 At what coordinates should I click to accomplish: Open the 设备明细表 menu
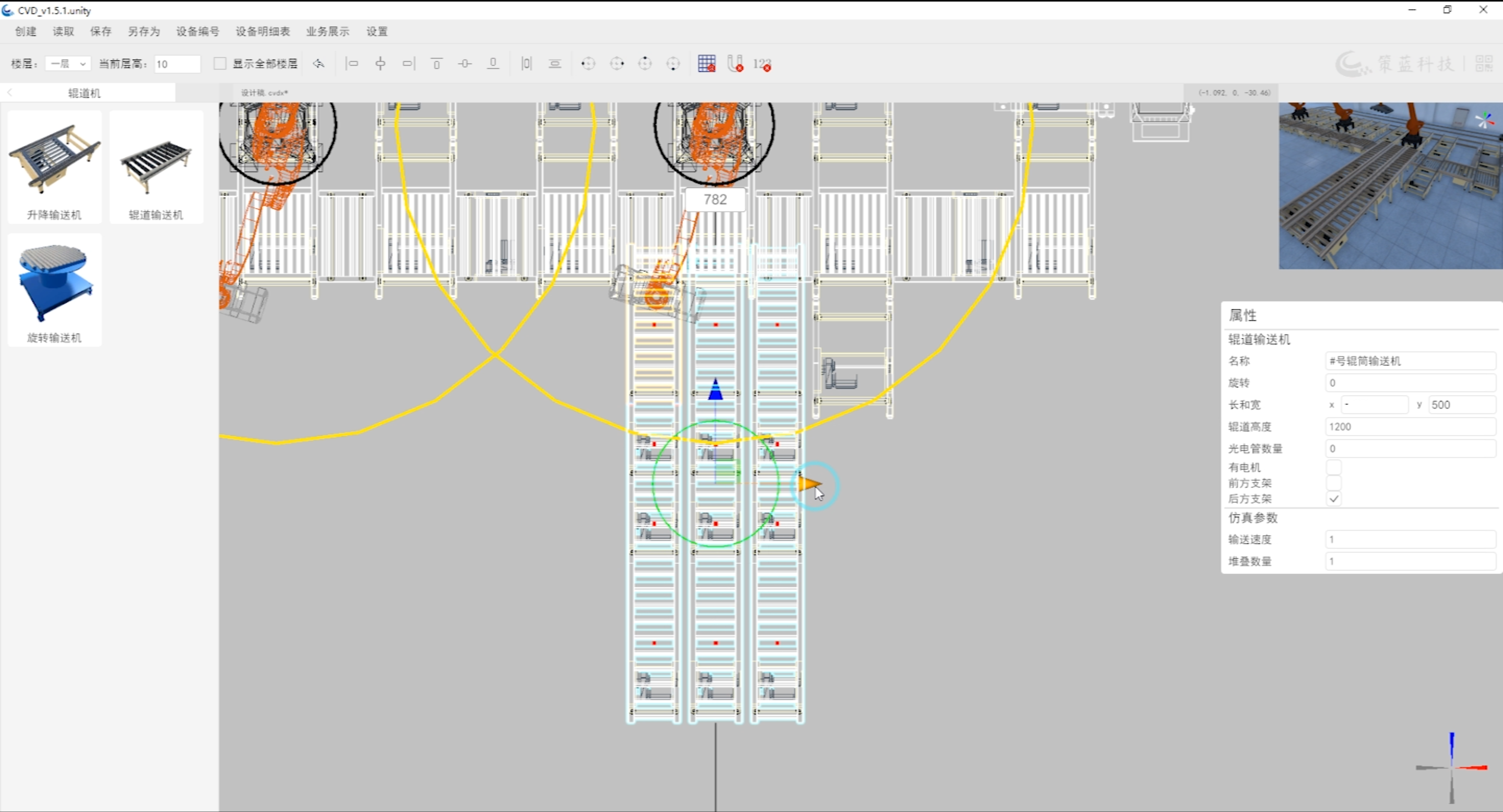pyautogui.click(x=263, y=31)
